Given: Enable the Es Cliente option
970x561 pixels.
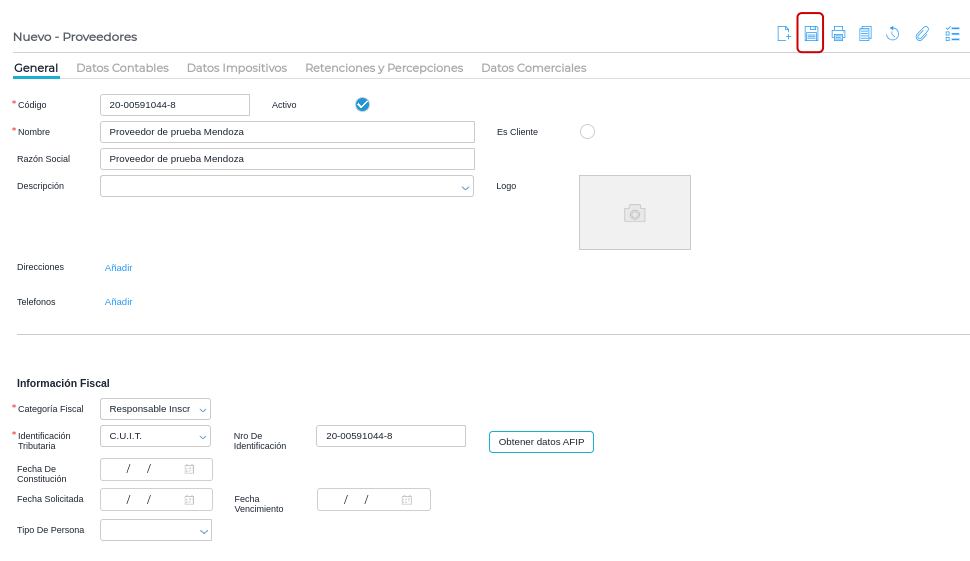Looking at the screenshot, I should [x=587, y=131].
